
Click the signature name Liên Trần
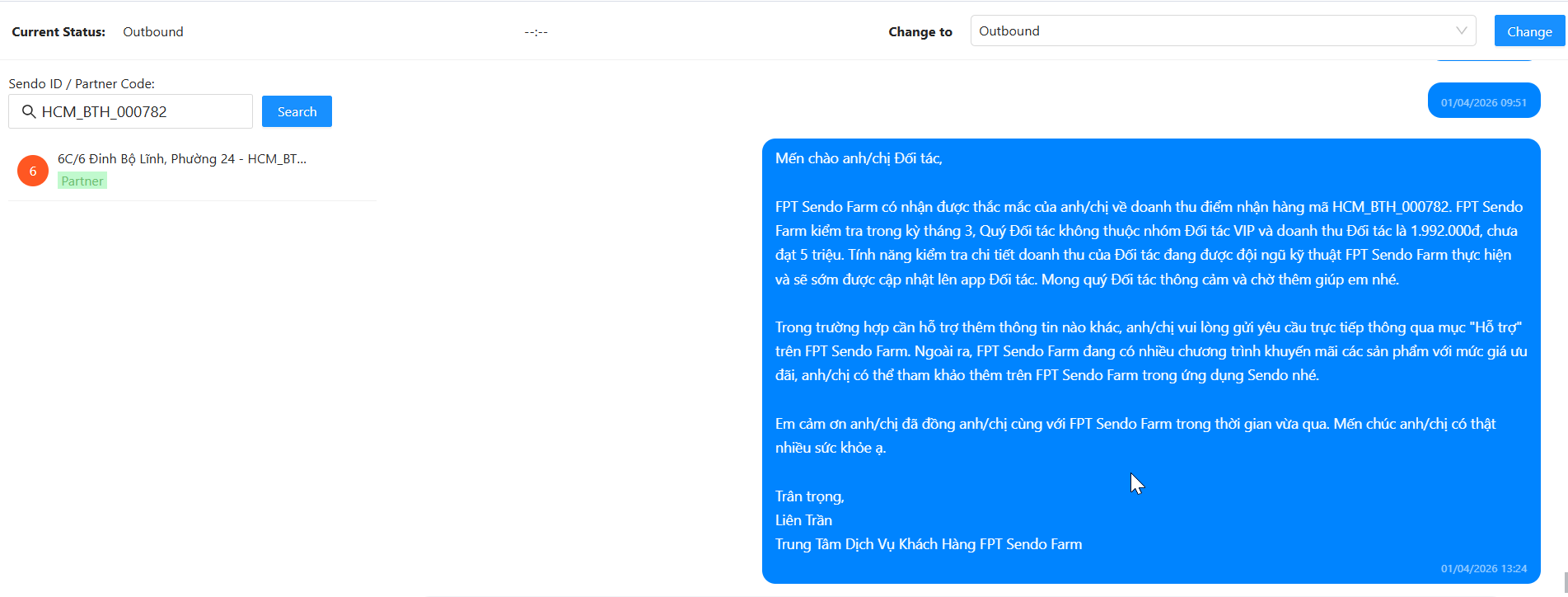coord(803,520)
